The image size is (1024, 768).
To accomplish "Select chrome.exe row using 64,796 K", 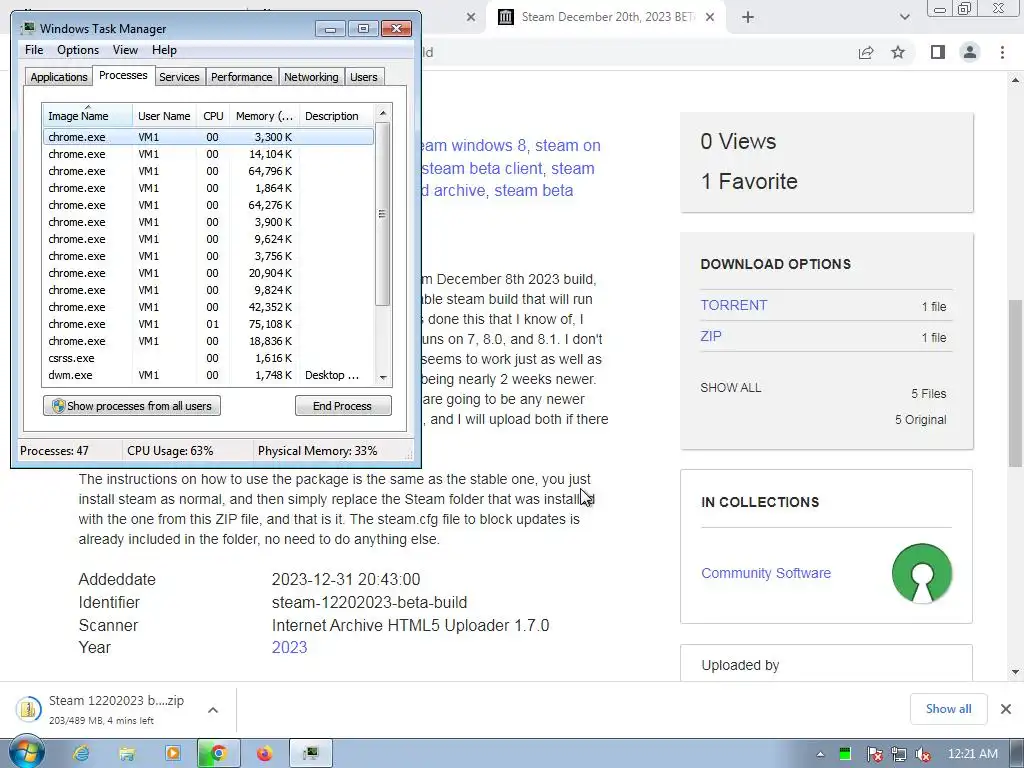I will click(x=208, y=171).
